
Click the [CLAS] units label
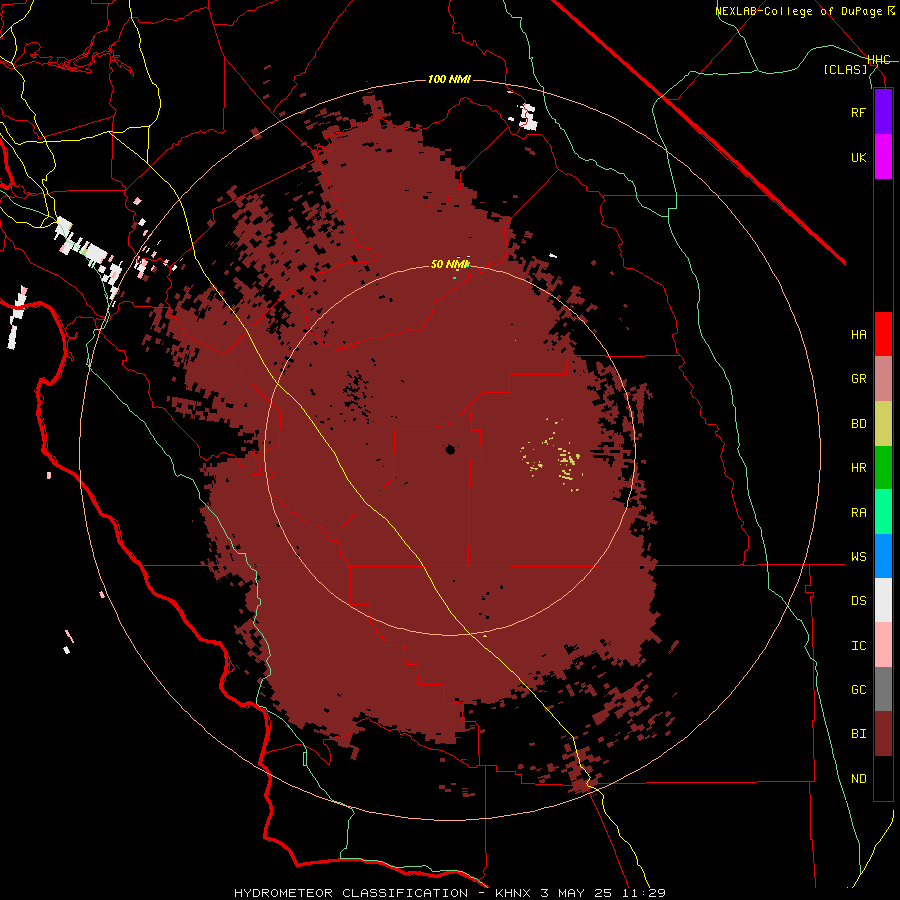[845, 69]
